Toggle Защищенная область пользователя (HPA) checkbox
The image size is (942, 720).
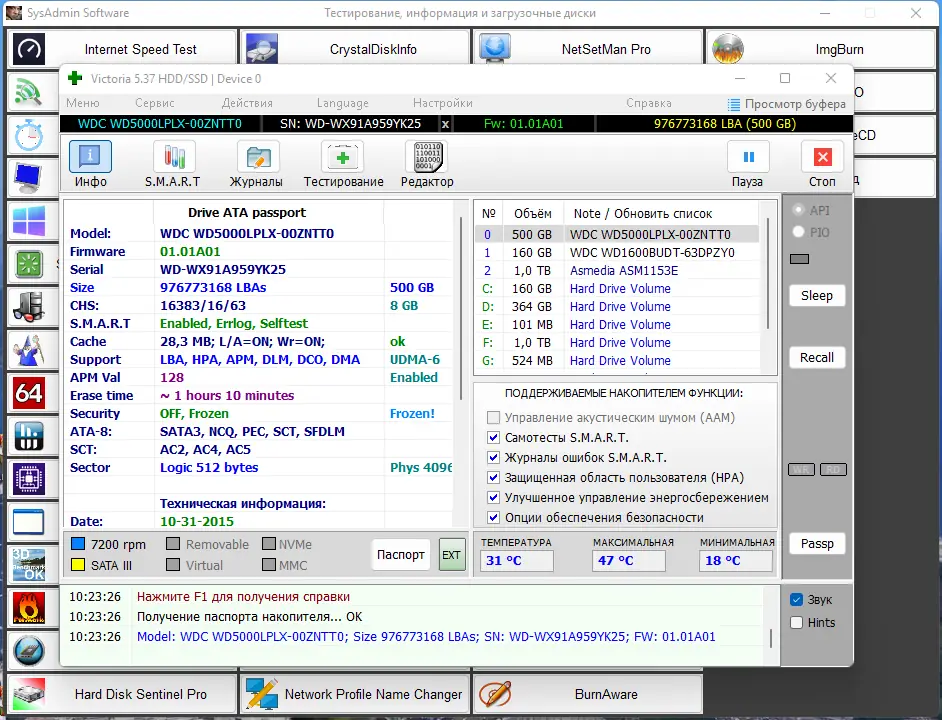493,478
